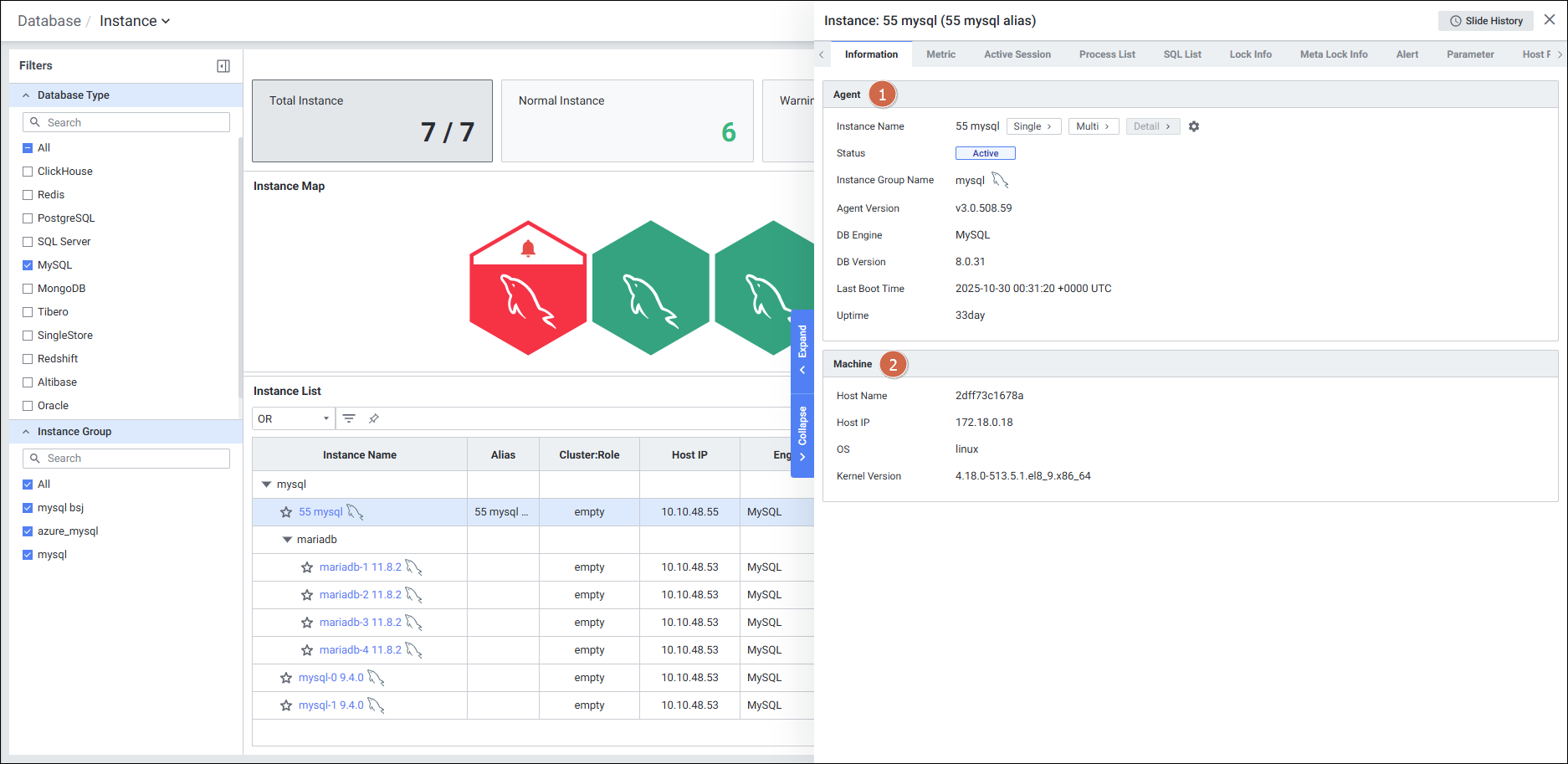Open the OR condition dropdown
Image resolution: width=1568 pixels, height=764 pixels.
(x=294, y=418)
